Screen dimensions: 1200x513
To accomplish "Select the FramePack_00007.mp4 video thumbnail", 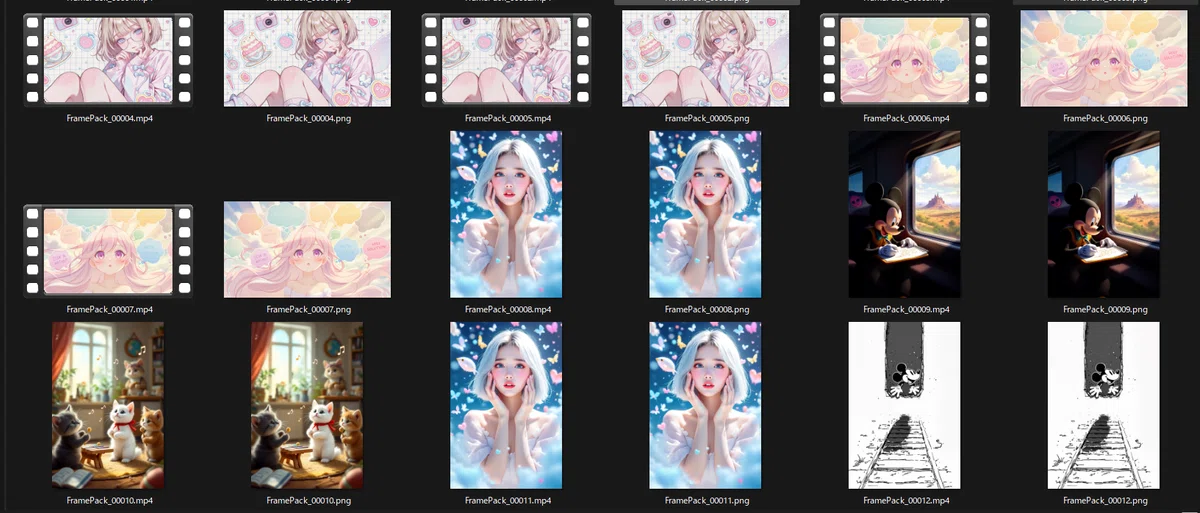I will 108,250.
